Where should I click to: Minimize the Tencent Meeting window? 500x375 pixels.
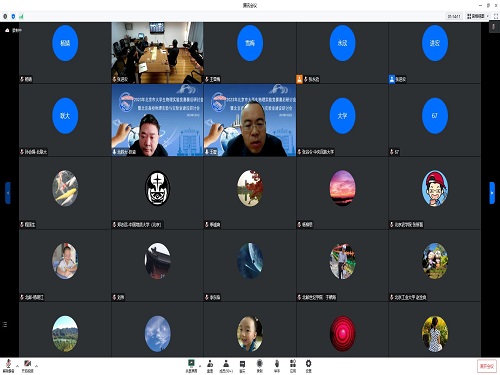pos(480,5)
